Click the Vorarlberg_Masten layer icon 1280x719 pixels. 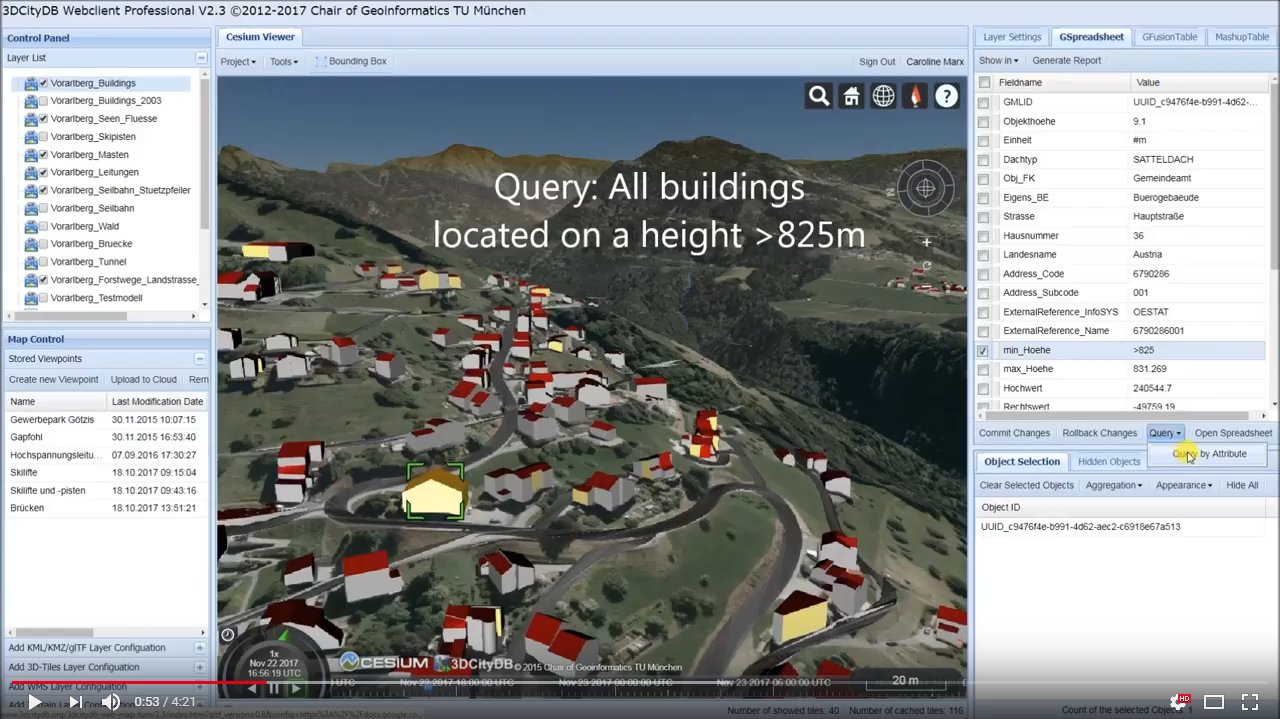(x=31, y=155)
